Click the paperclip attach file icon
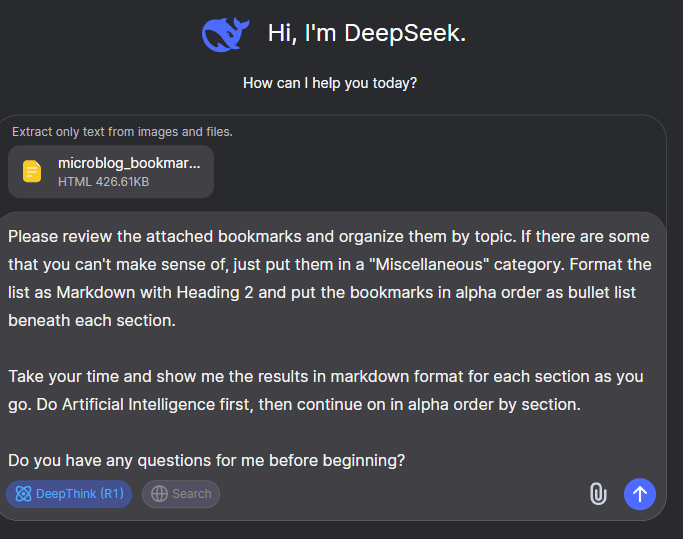The image size is (683, 539). (x=597, y=493)
